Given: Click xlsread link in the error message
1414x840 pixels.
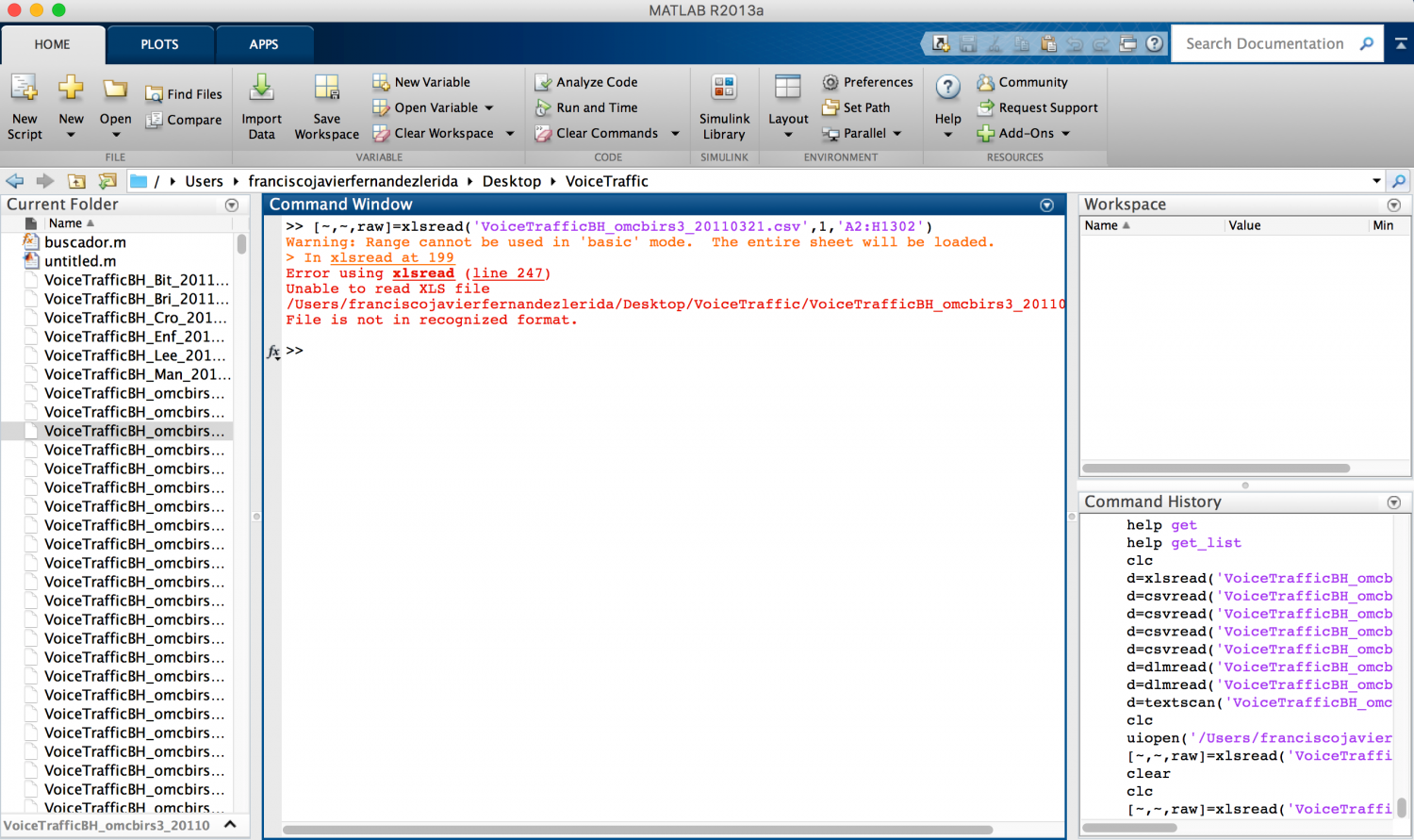Looking at the screenshot, I should click(423, 273).
